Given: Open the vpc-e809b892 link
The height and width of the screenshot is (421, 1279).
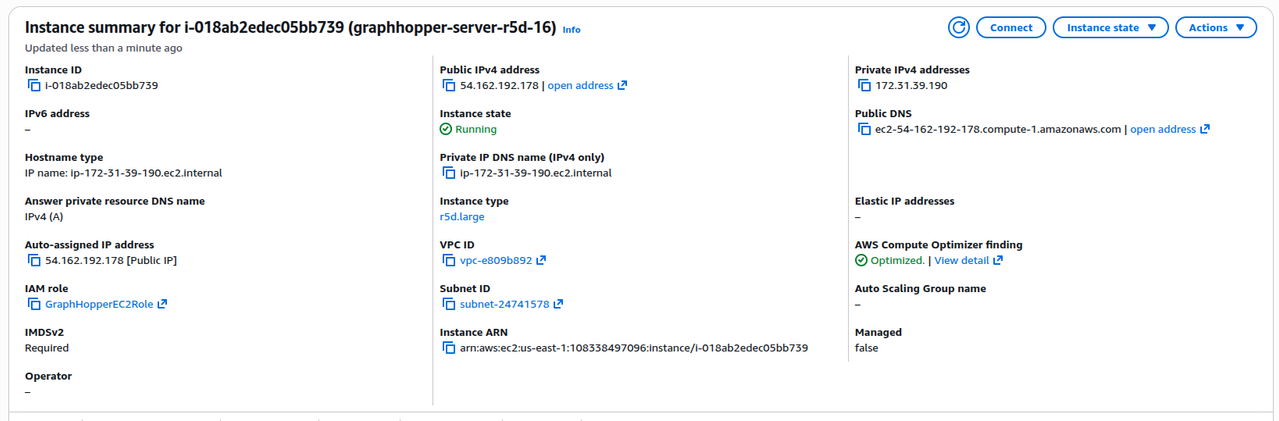Looking at the screenshot, I should 496,261.
